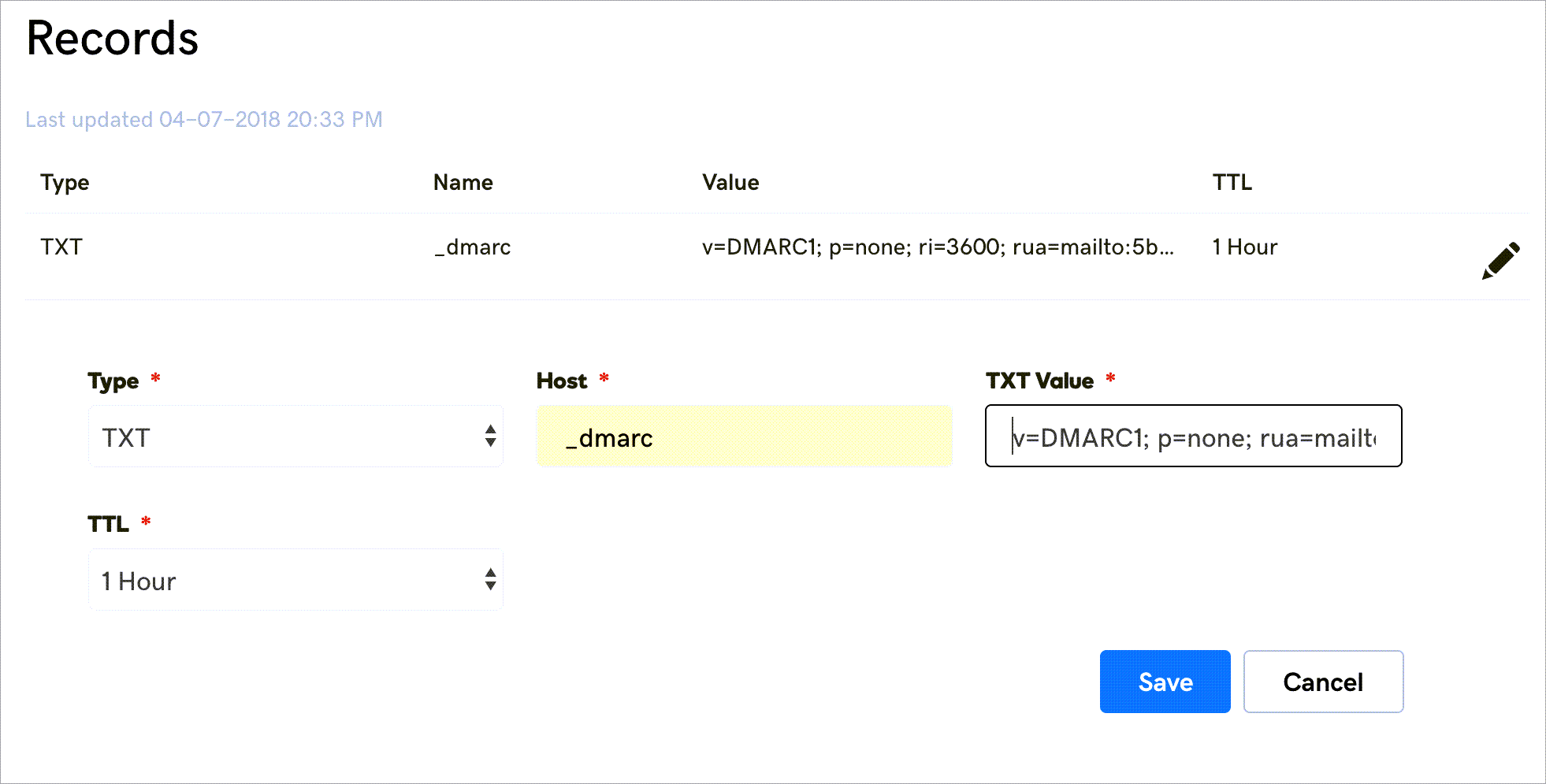The height and width of the screenshot is (784, 1546).
Task: Click the Last updated timestamp text
Action: point(204,120)
